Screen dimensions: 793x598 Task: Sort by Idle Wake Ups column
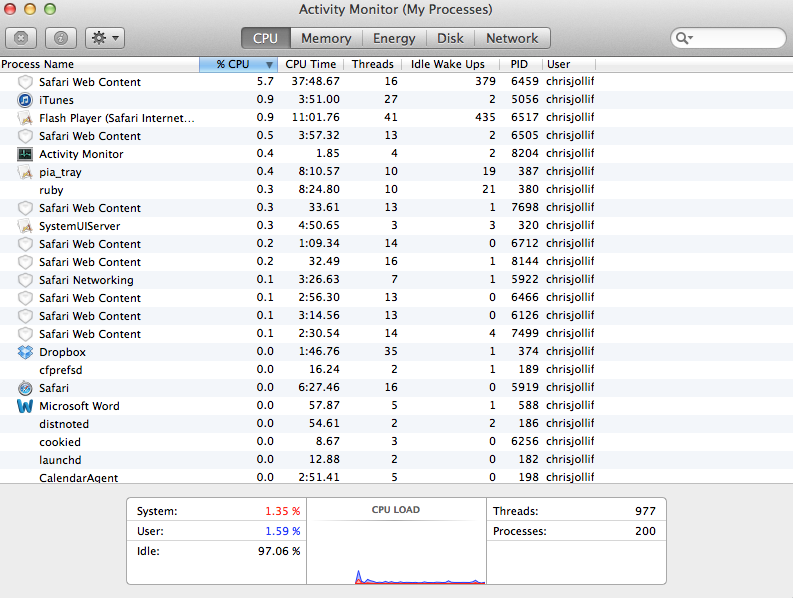click(x=448, y=64)
